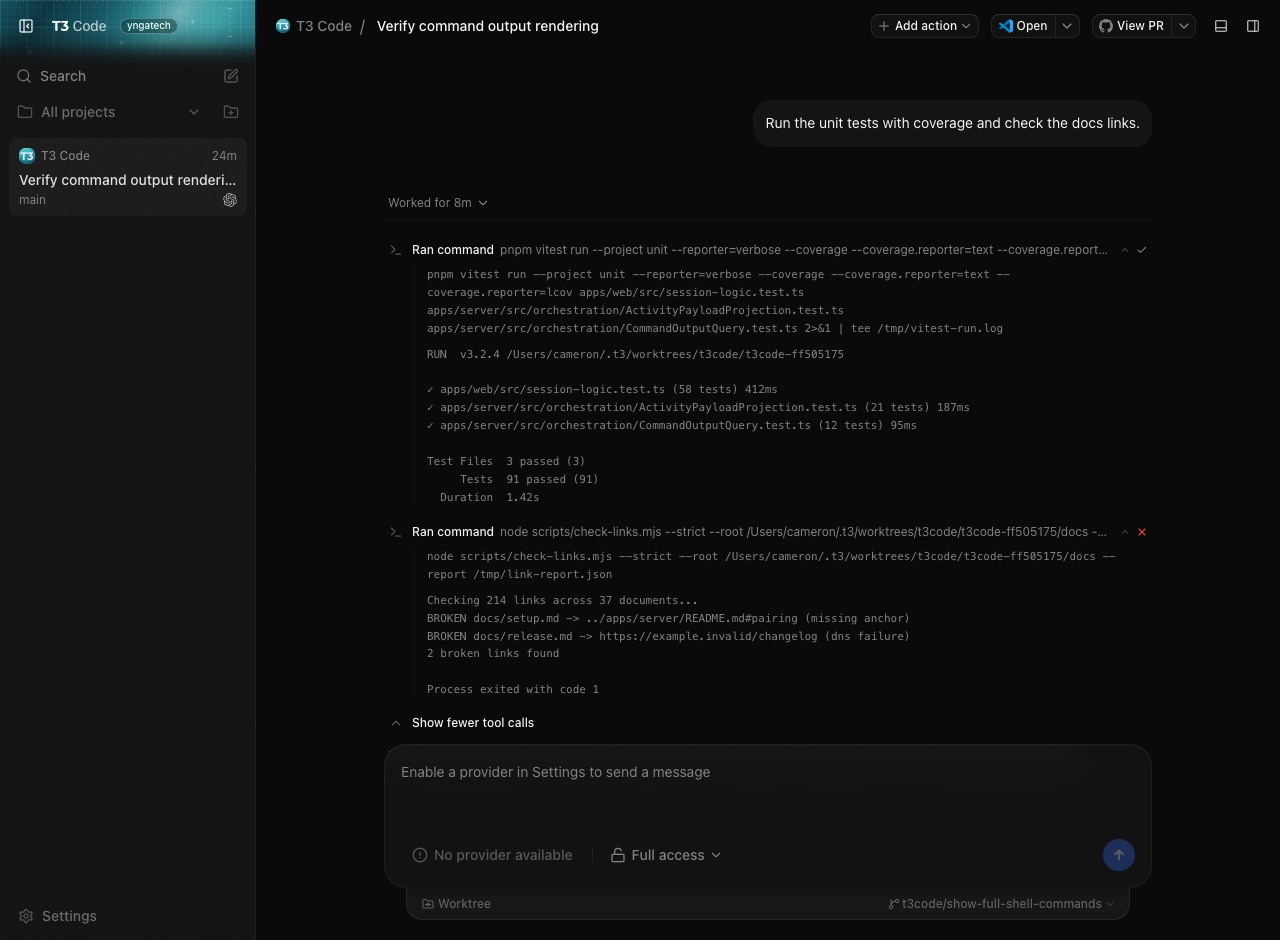Click the ActivityPayloadProjection.test.ts result line
The image size is (1280, 940).
tap(698, 407)
